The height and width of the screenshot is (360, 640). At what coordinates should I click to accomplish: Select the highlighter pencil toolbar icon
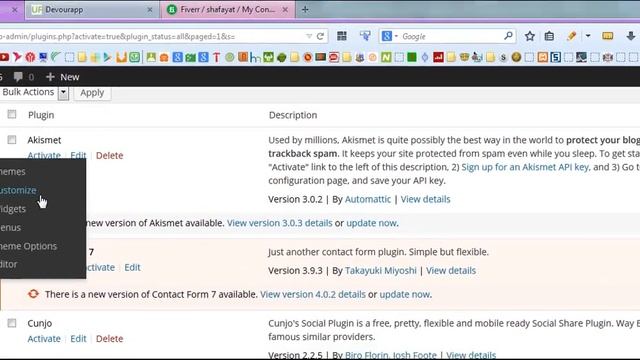pyautogui.click(x=571, y=36)
